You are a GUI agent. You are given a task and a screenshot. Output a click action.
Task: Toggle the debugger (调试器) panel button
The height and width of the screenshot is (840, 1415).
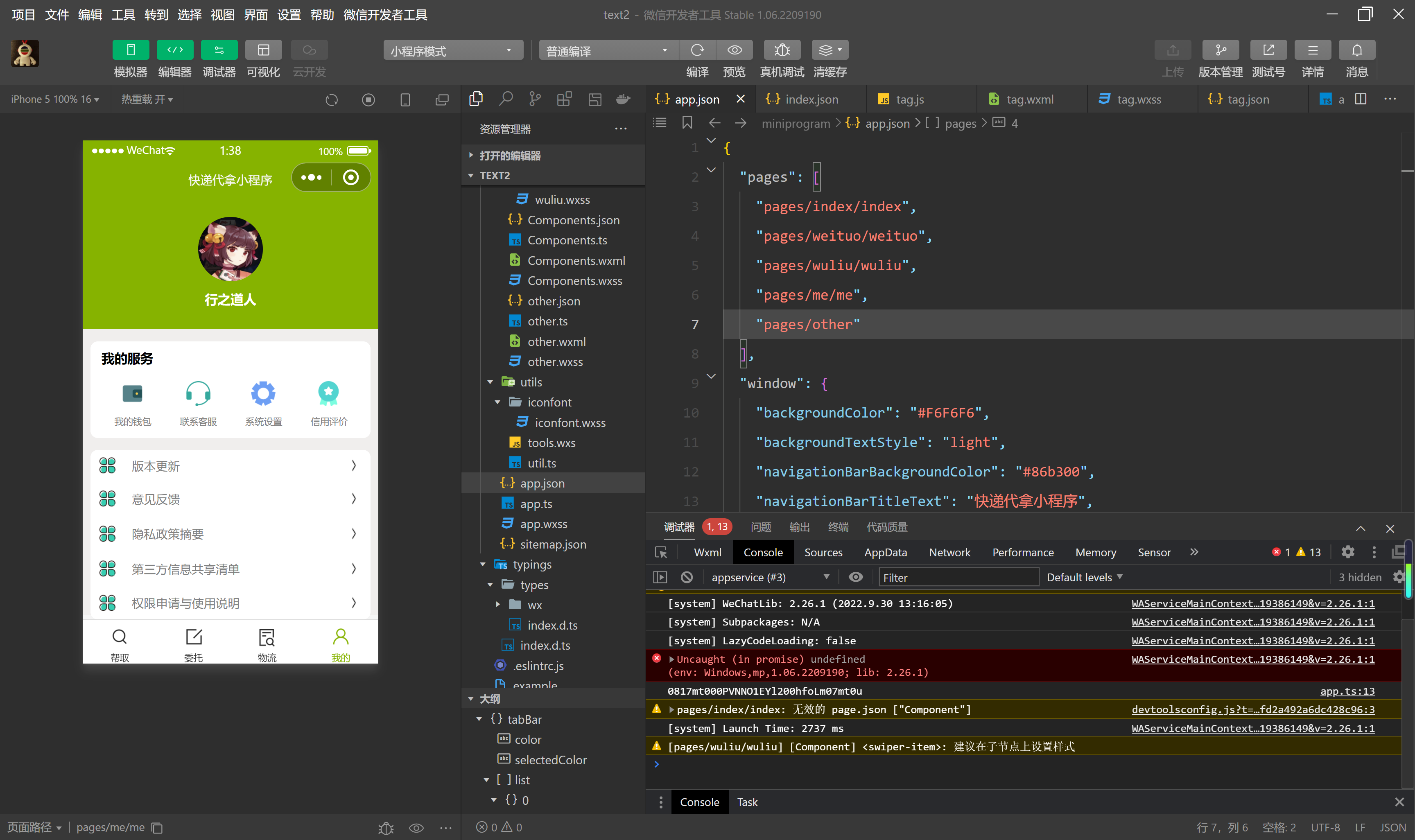[x=219, y=50]
